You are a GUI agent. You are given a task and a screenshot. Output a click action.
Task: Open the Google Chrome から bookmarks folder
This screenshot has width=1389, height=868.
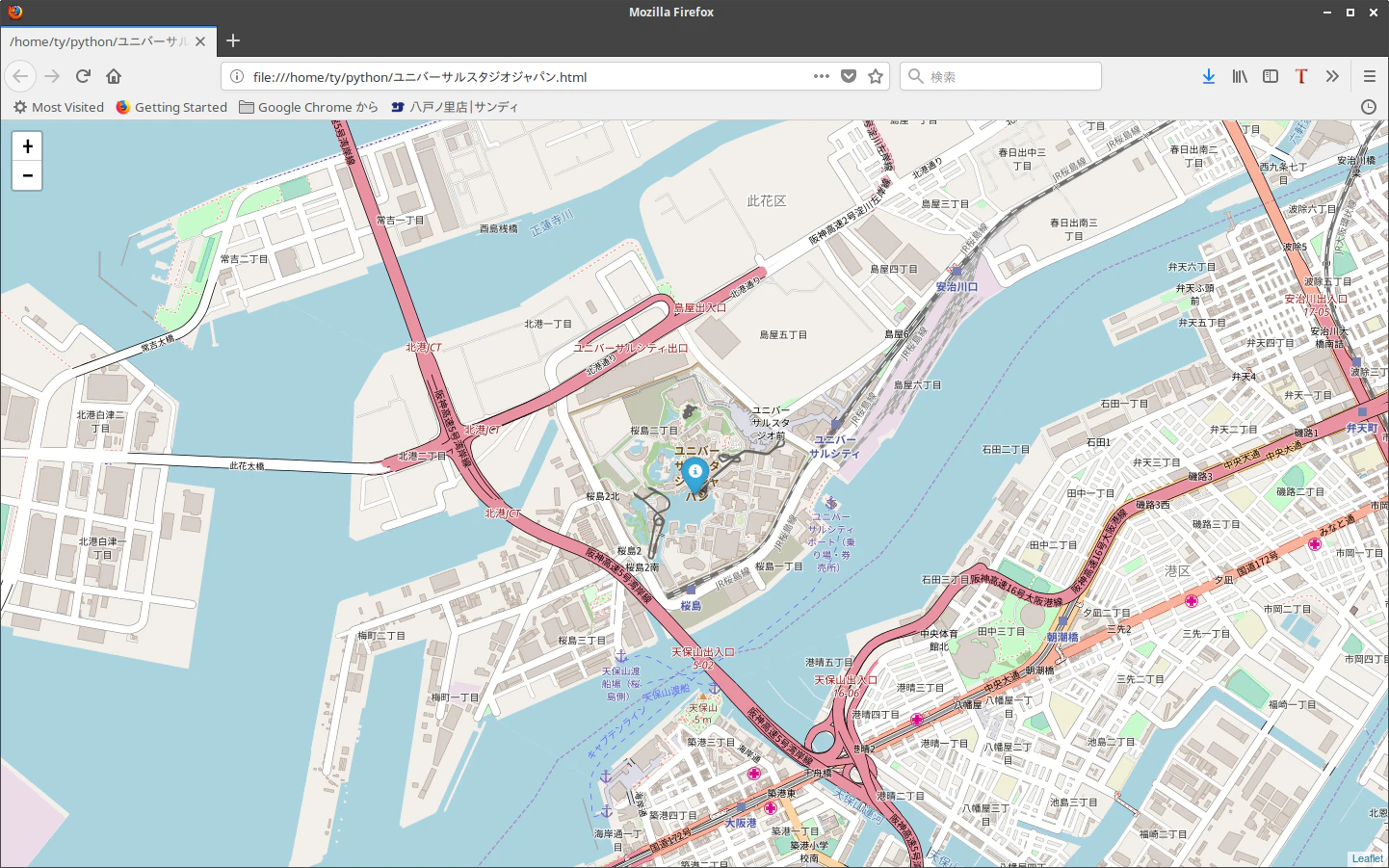click(x=308, y=107)
